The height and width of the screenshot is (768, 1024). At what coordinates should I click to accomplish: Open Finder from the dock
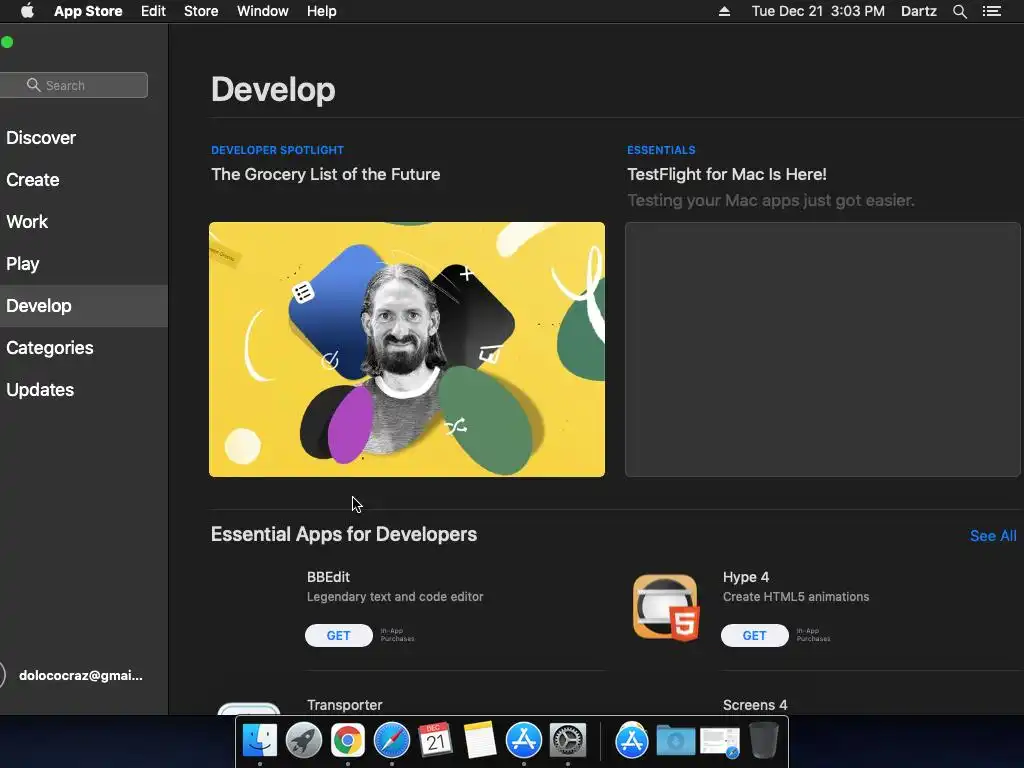click(x=260, y=741)
